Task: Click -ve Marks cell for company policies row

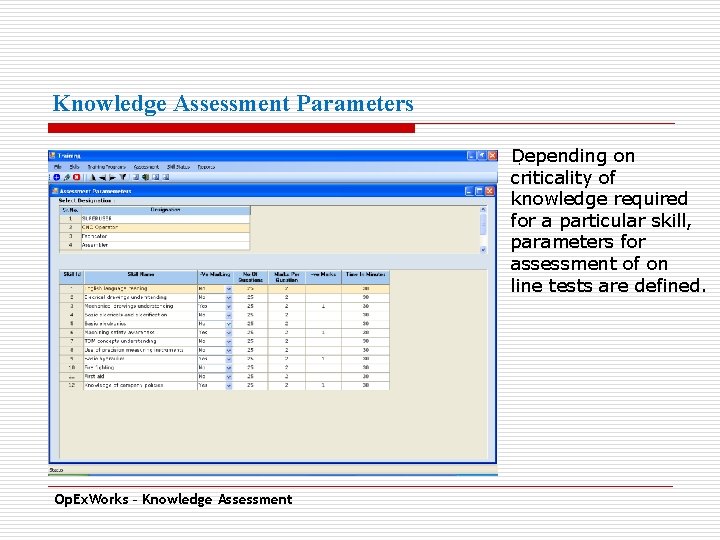Action: point(323,386)
